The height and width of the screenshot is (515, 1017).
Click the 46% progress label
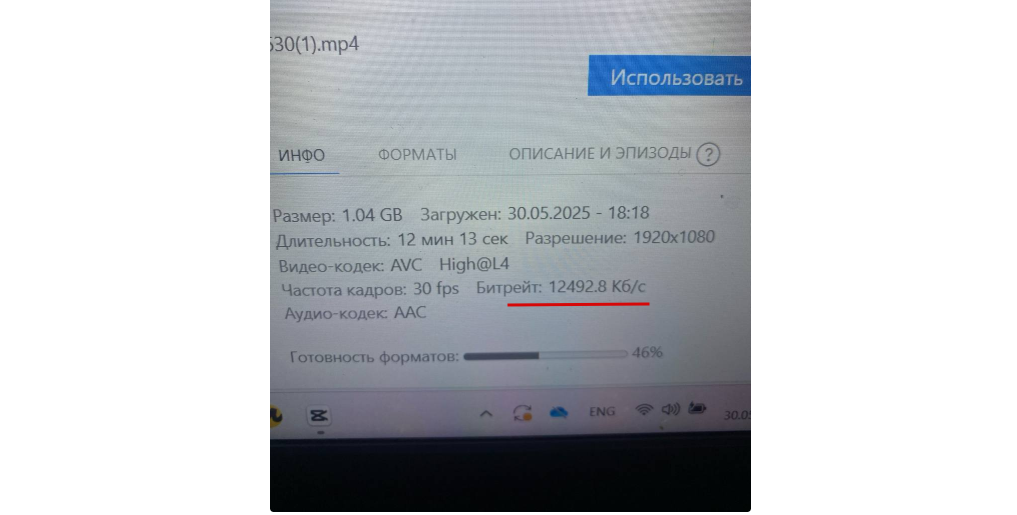[647, 353]
